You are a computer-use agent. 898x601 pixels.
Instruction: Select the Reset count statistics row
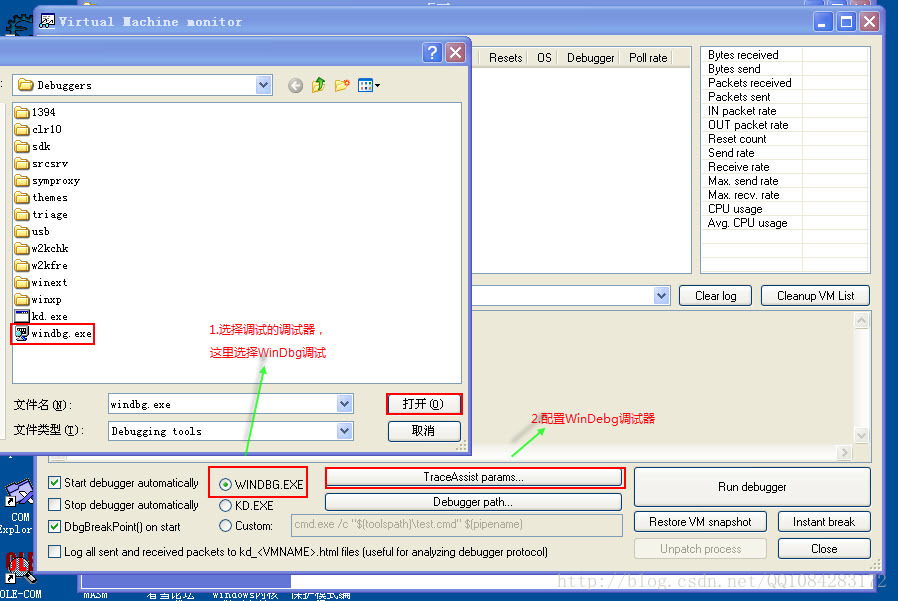pos(785,139)
